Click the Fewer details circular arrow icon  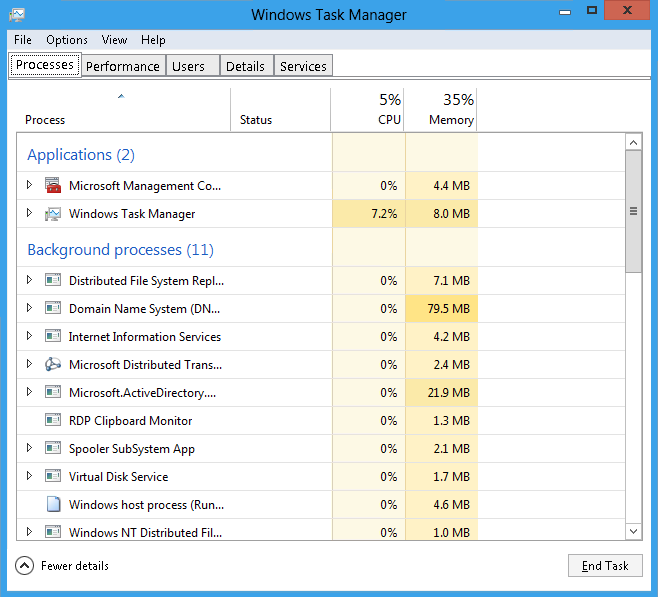pos(24,566)
